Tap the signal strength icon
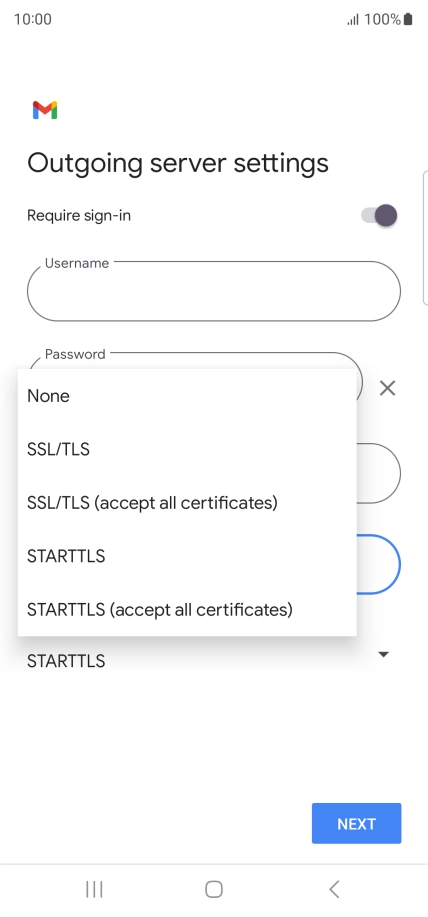The image size is (428, 917). (x=353, y=20)
